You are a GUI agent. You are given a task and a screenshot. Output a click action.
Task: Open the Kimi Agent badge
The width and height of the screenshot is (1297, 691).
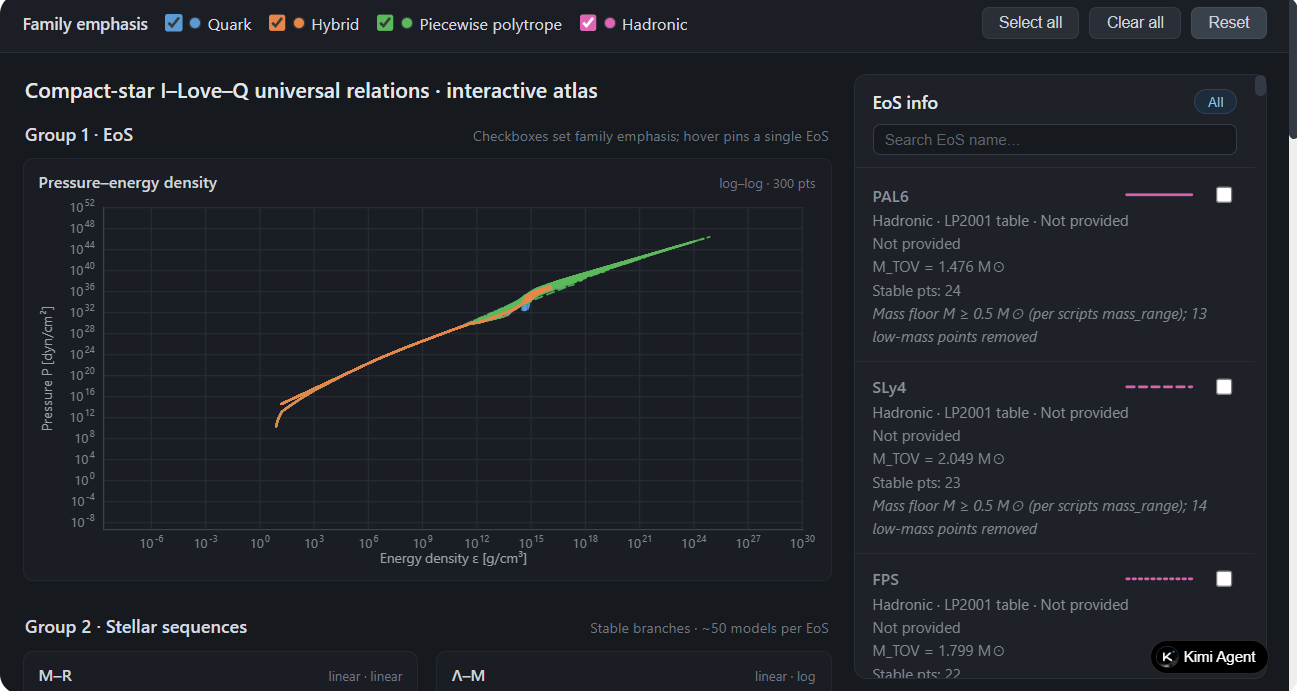(1209, 657)
